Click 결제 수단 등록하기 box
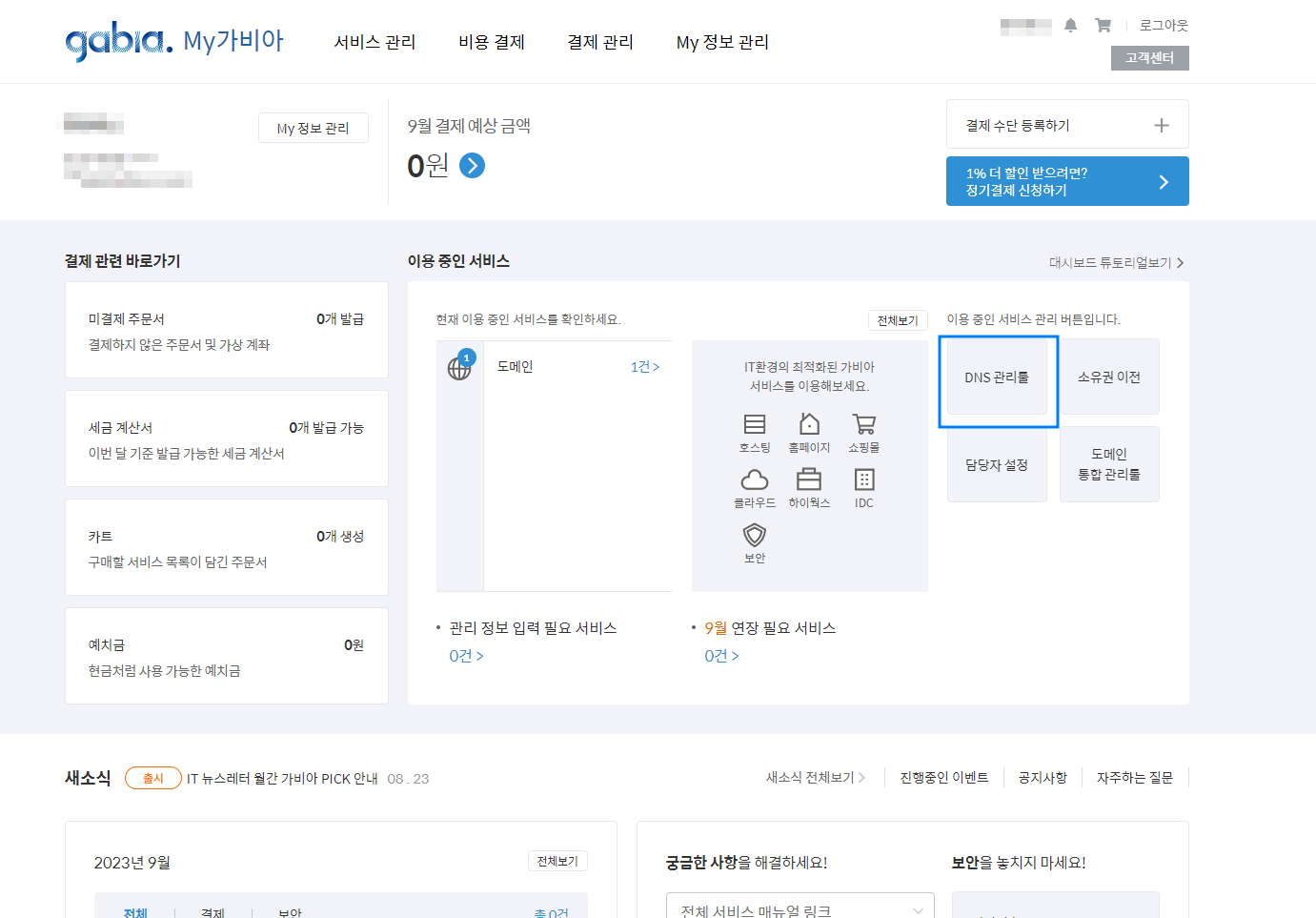Screen dimensions: 1316x918 click(1067, 124)
